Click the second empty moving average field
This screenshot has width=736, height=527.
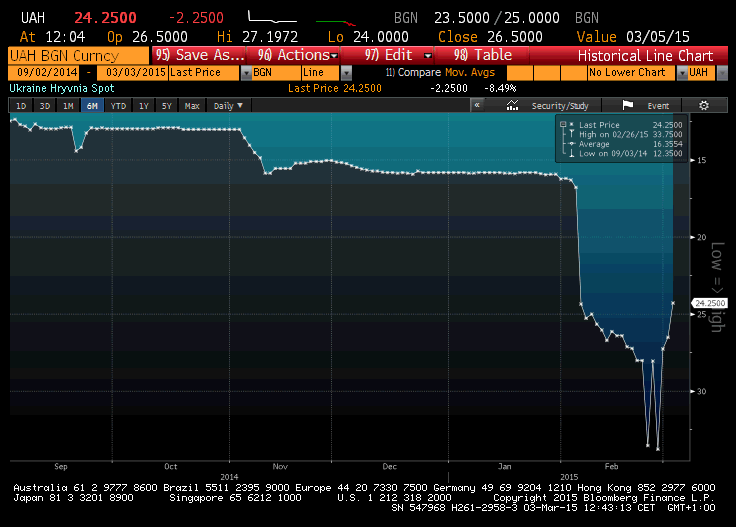pyautogui.click(x=547, y=73)
